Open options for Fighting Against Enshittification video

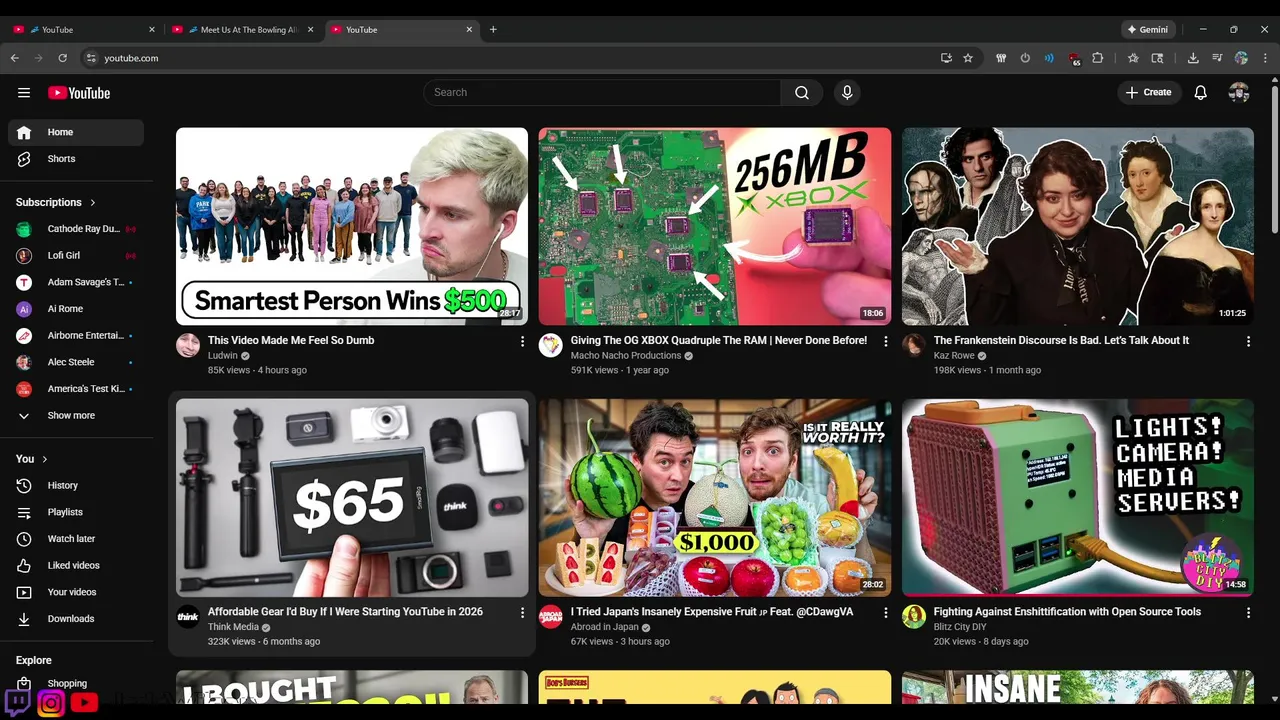1248,612
